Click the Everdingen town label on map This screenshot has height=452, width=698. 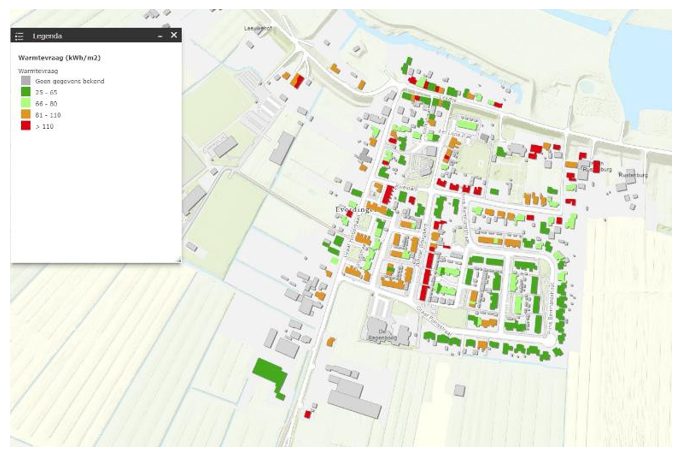[x=352, y=210]
